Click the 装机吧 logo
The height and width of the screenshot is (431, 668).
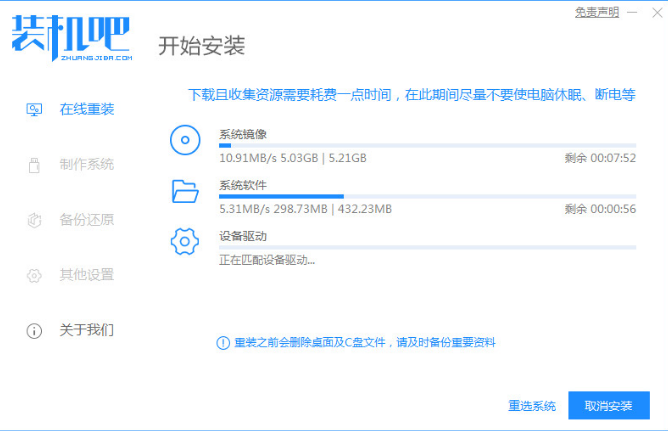[x=70, y=39]
